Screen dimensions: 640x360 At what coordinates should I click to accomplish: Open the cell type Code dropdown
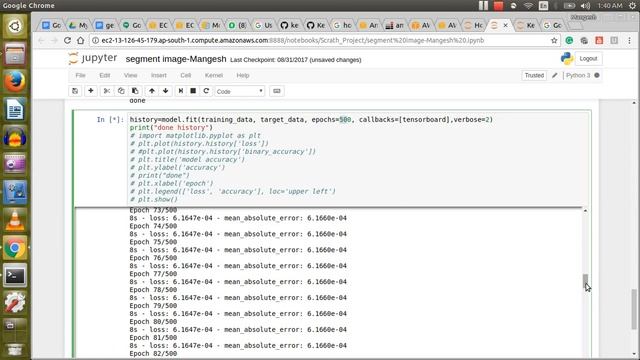click(240, 91)
